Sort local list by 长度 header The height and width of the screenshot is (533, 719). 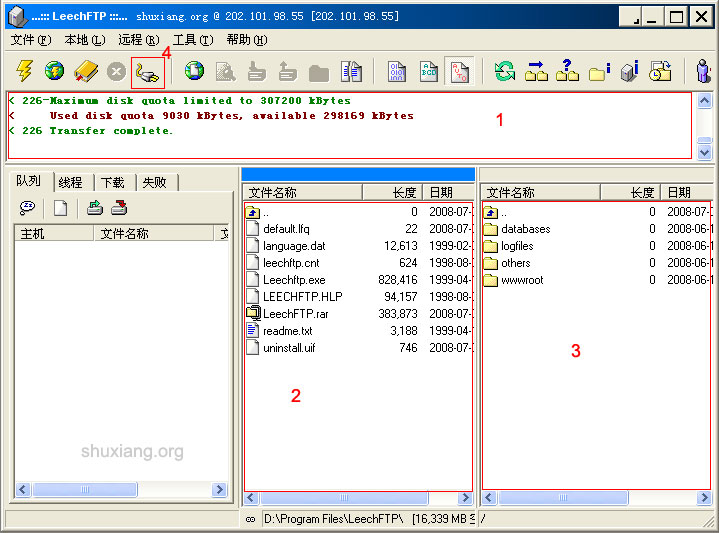point(392,192)
